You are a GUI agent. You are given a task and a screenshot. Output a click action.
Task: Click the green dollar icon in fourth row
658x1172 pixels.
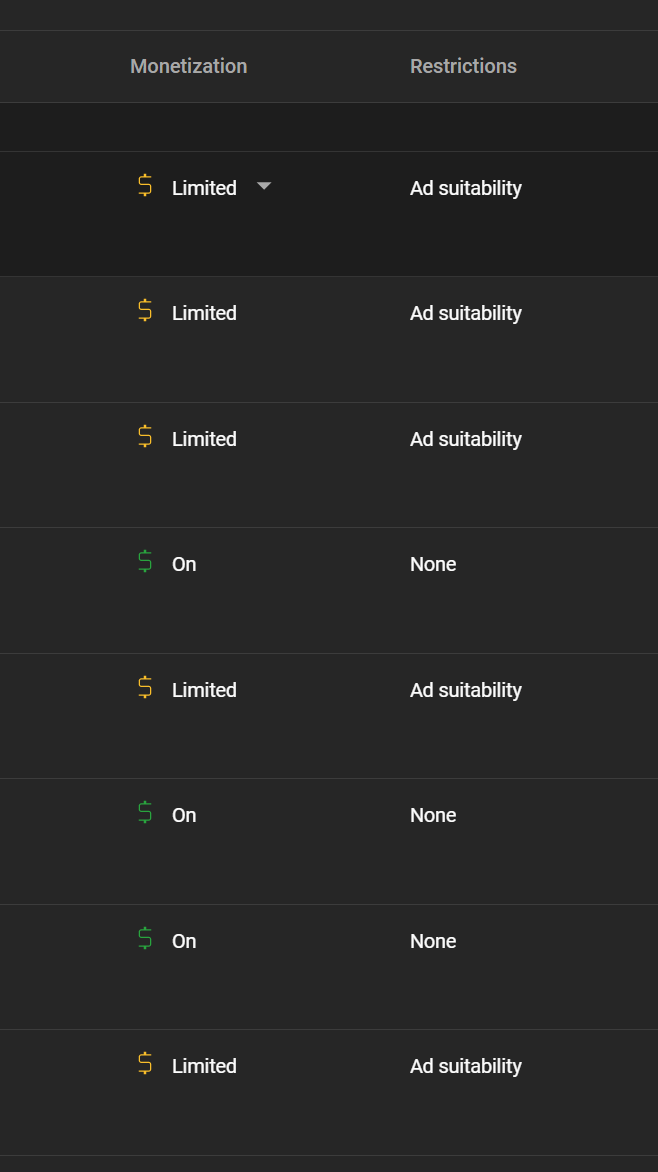145,562
